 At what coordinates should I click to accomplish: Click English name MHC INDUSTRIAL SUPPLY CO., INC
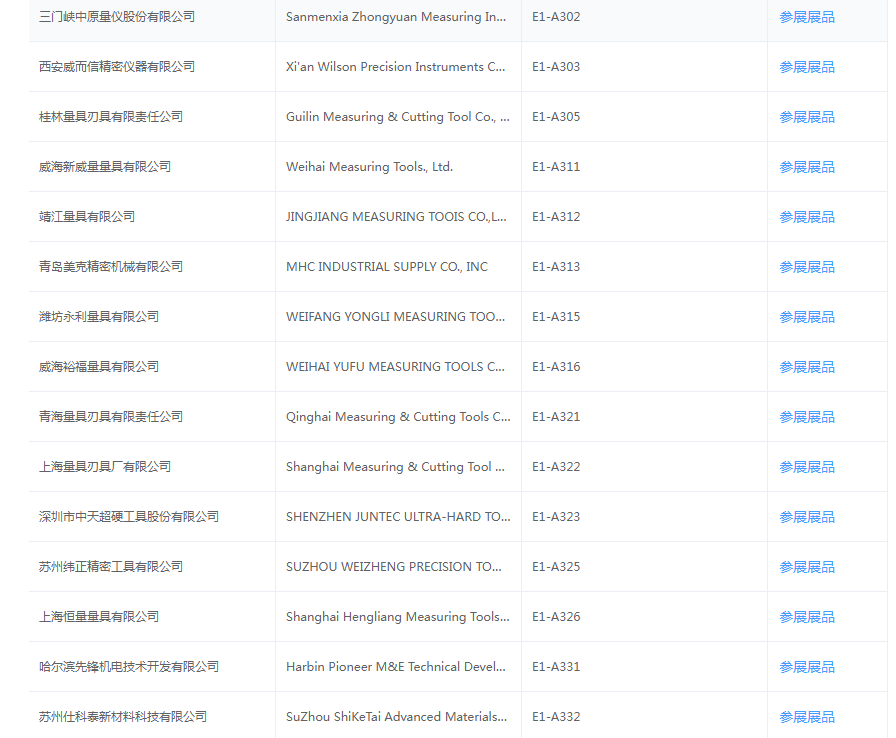tap(387, 267)
